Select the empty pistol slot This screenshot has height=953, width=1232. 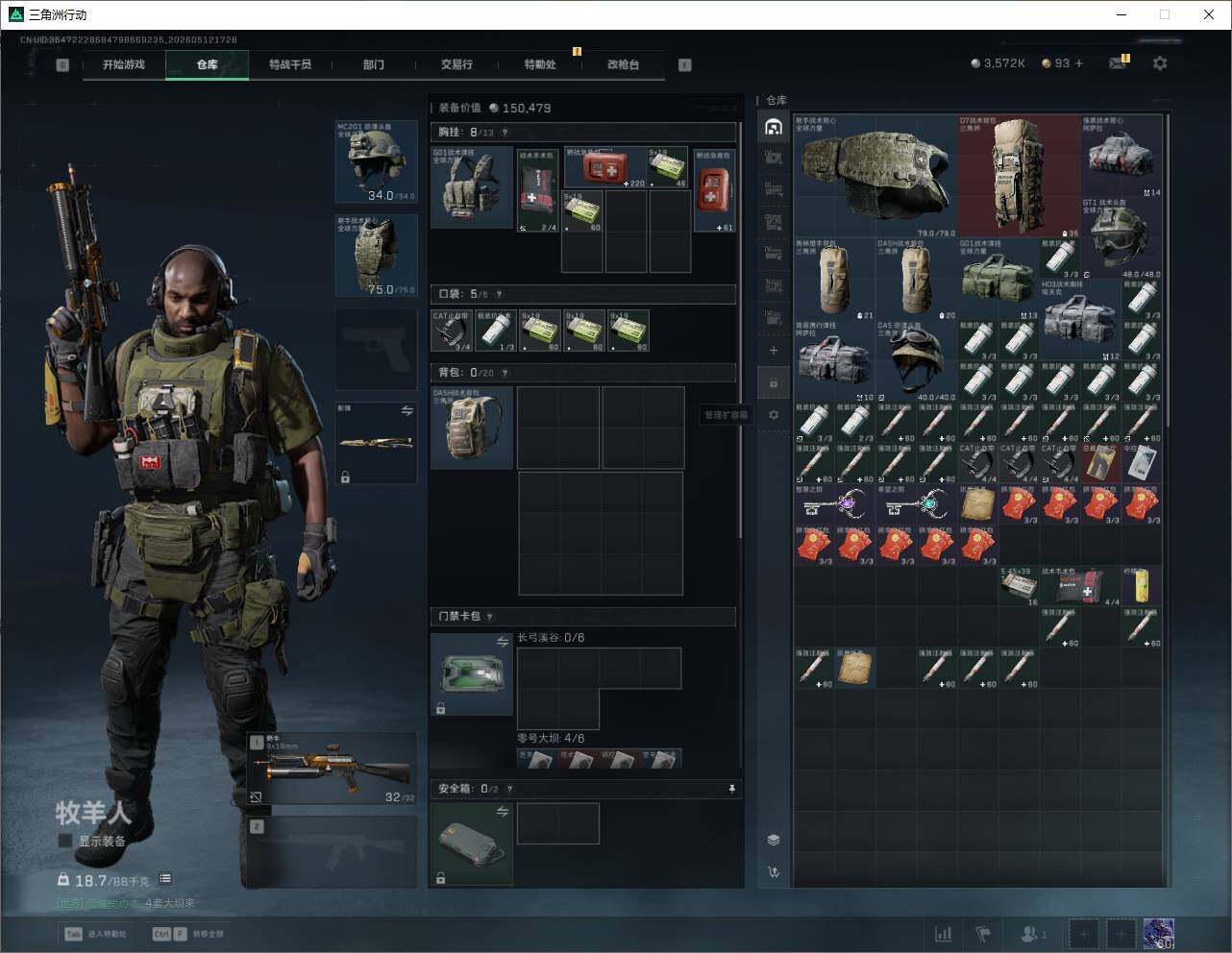coord(376,349)
